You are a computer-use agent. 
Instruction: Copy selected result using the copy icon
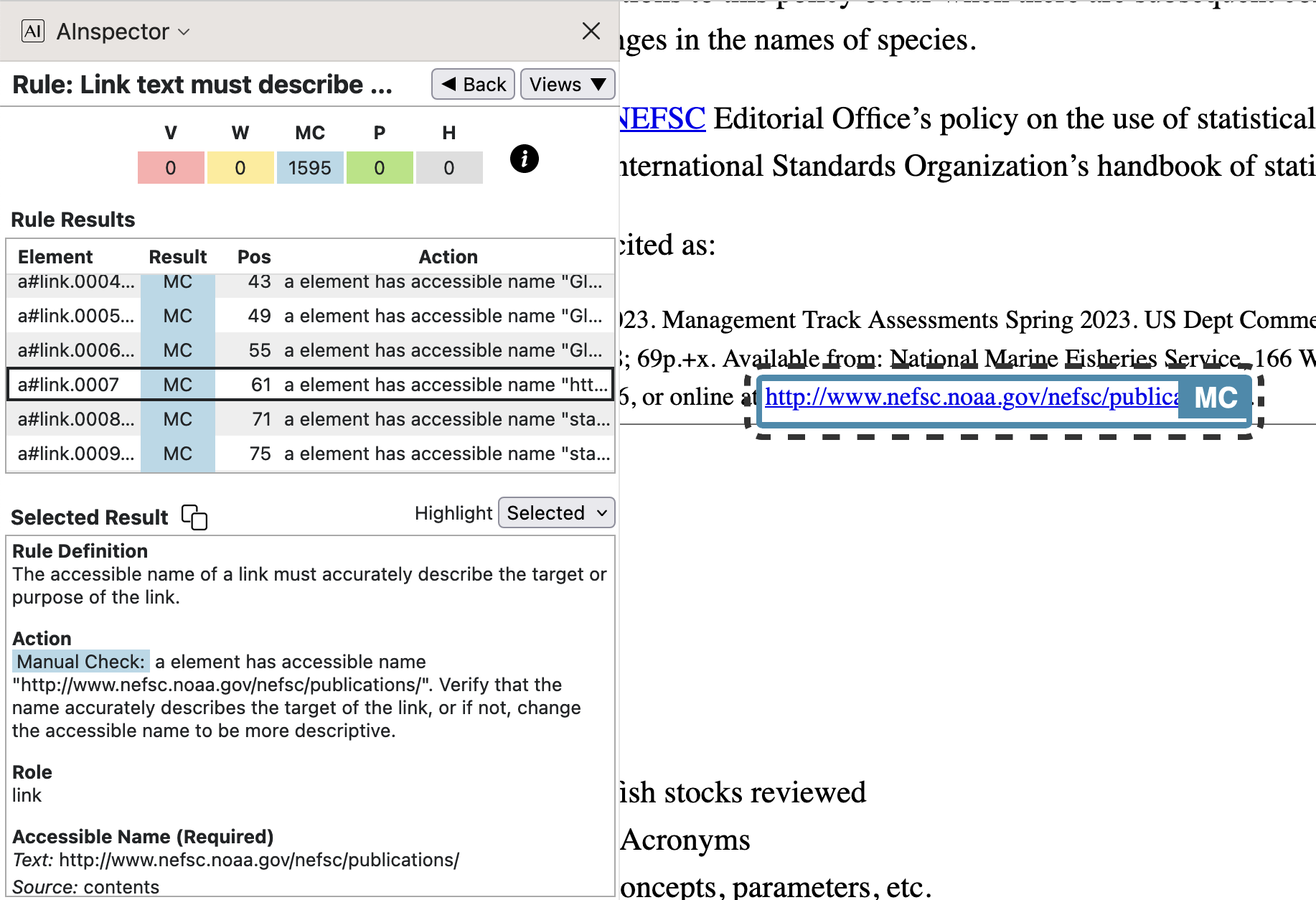coord(194,517)
